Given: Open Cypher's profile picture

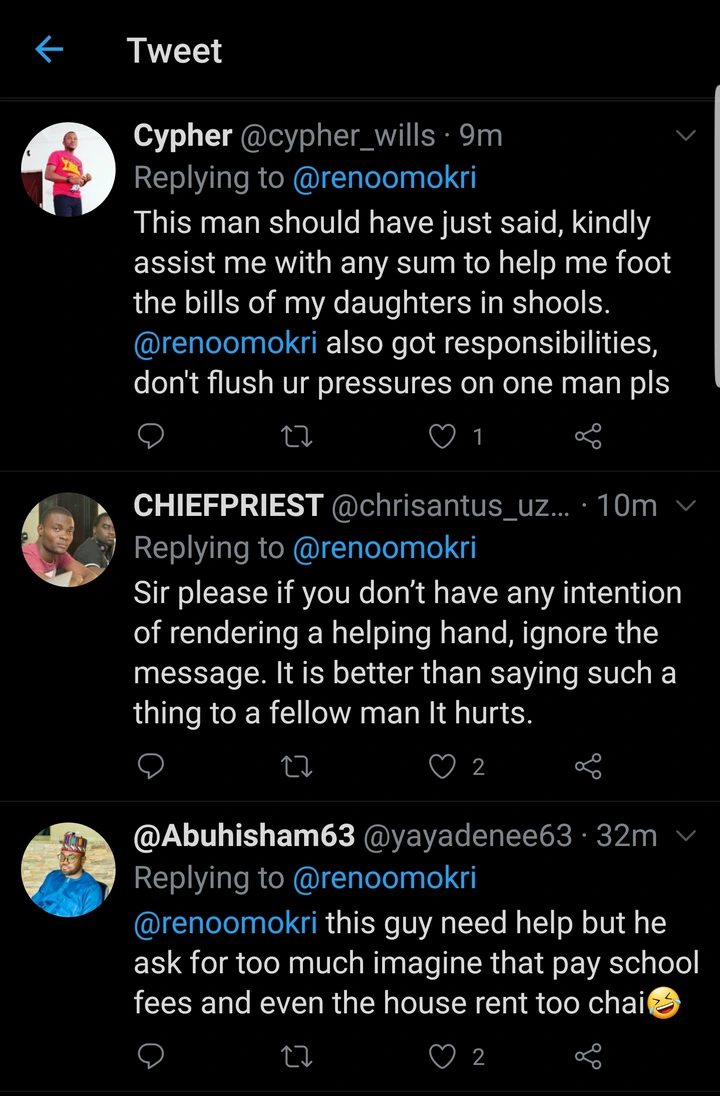Looking at the screenshot, I should pyautogui.click(x=69, y=169).
